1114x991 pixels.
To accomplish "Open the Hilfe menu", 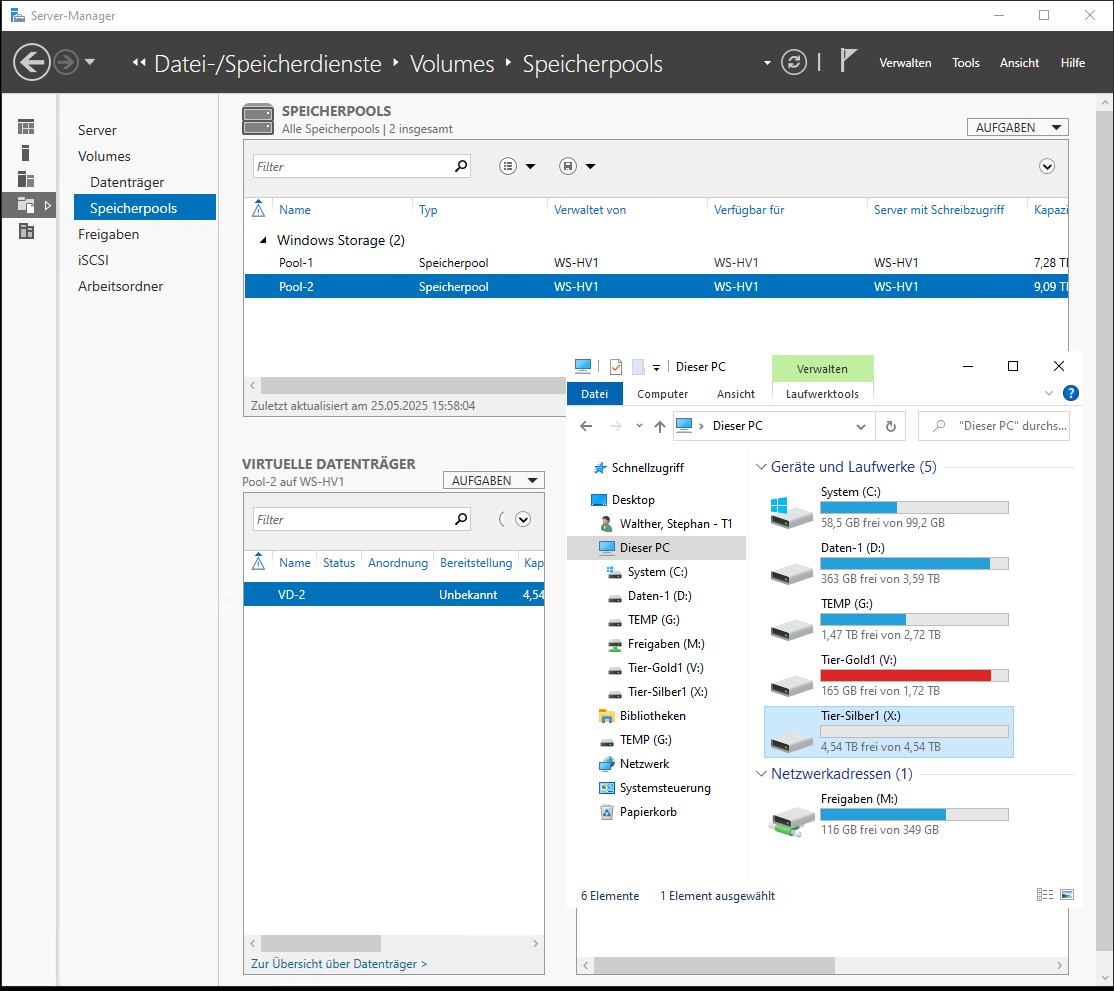I will [1072, 63].
